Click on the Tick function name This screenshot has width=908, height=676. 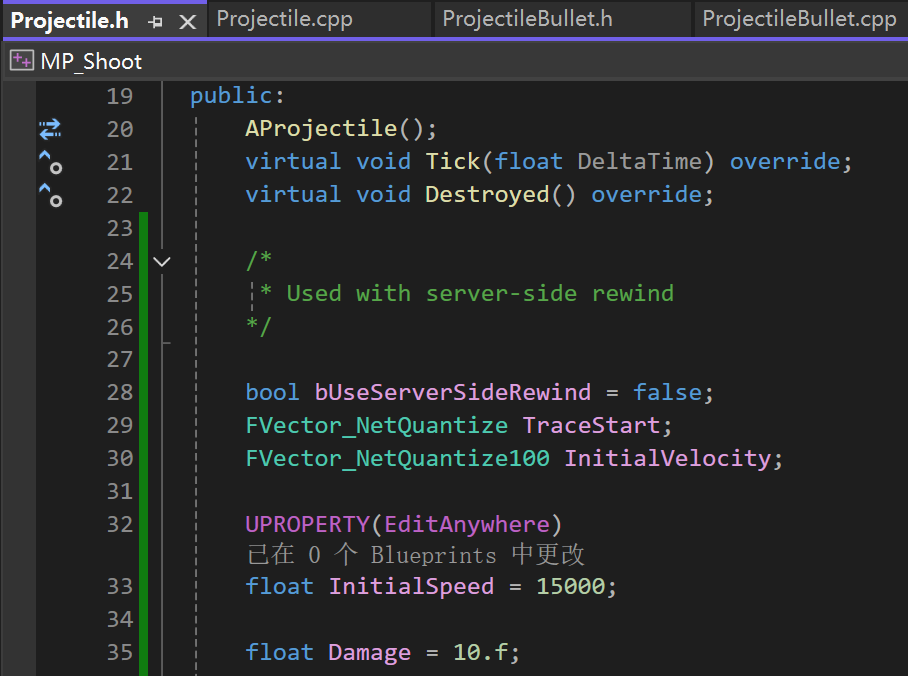point(453,161)
